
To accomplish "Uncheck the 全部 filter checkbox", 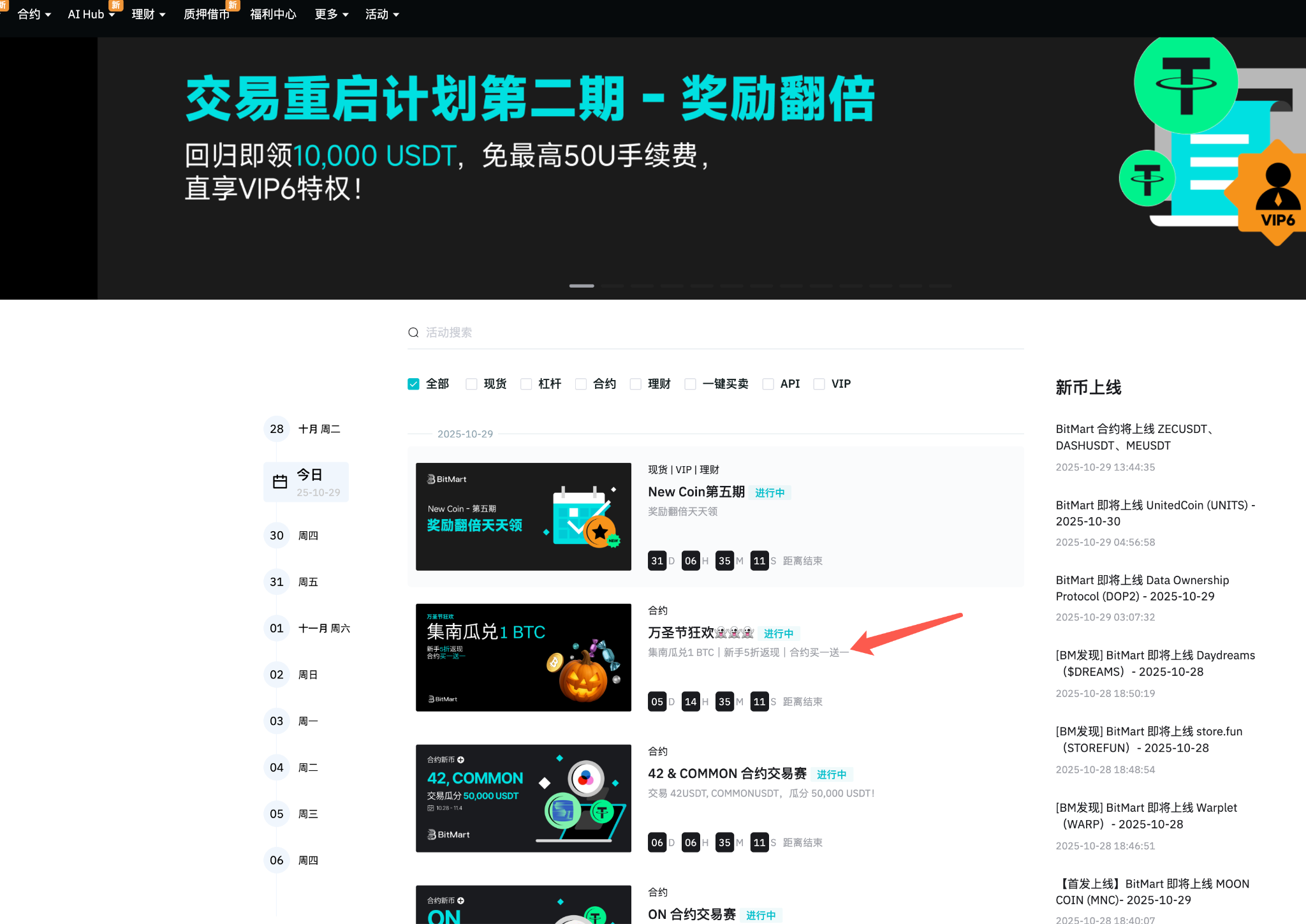I will (413, 383).
